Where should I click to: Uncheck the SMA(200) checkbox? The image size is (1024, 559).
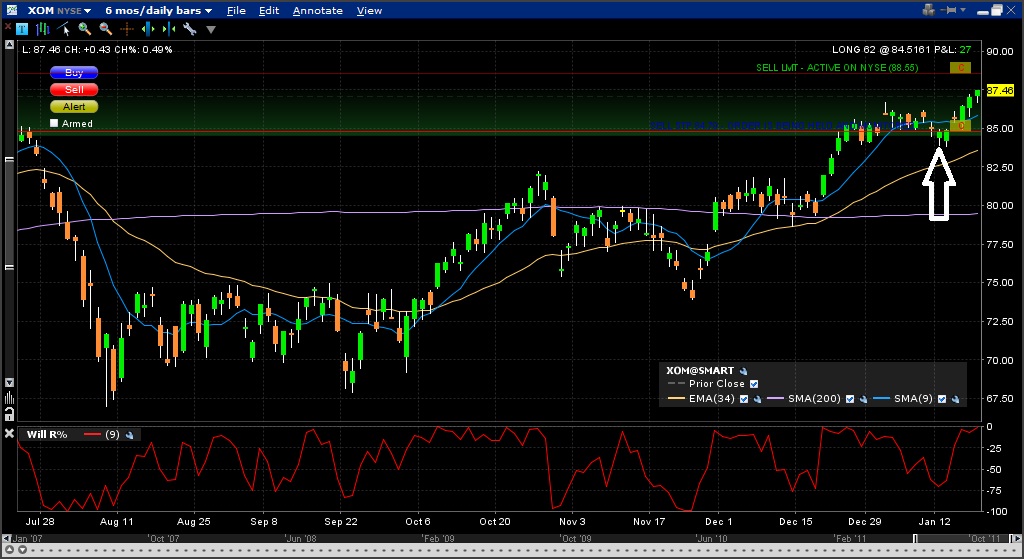point(850,399)
